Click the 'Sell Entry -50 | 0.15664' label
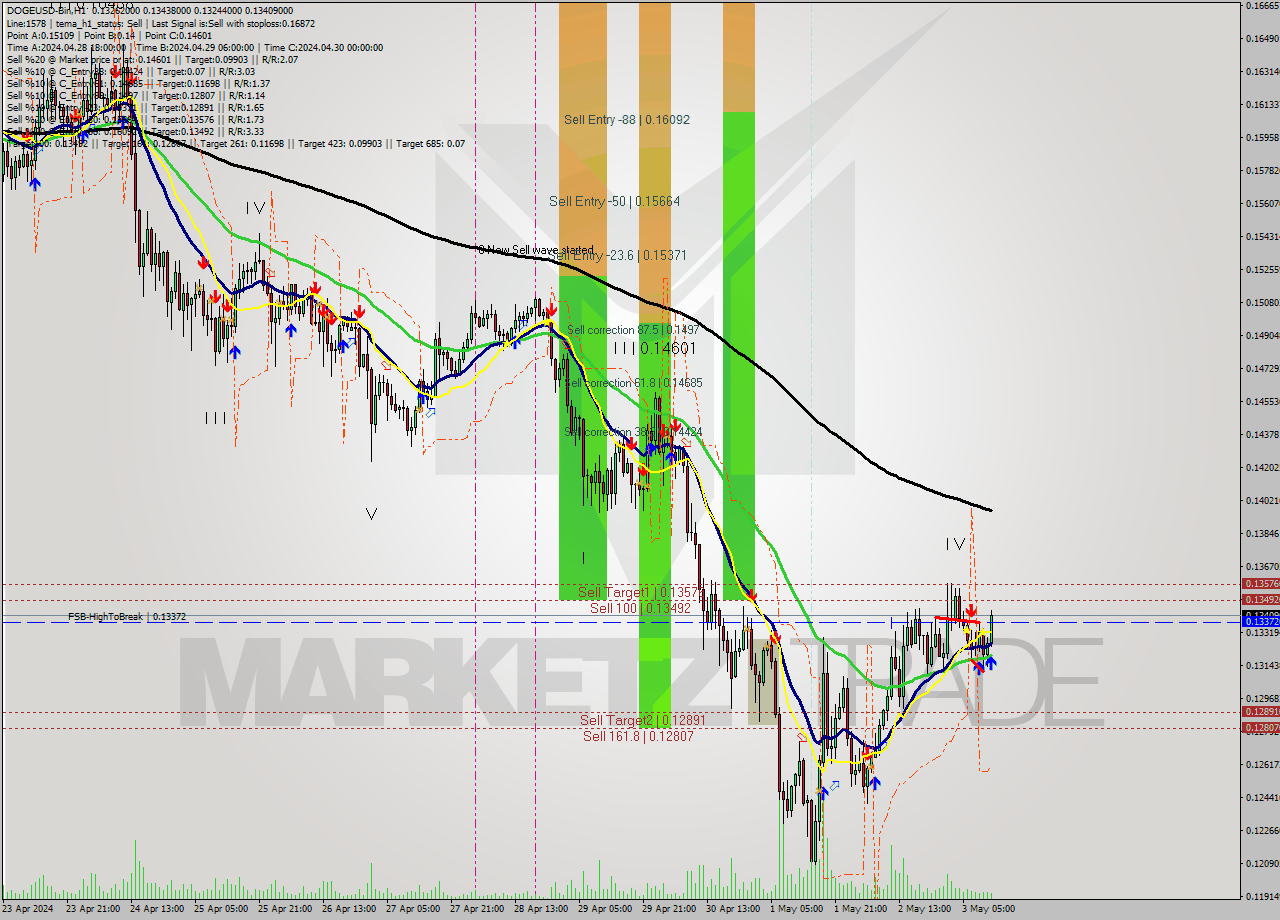Image resolution: width=1280 pixels, height=920 pixels. click(614, 201)
